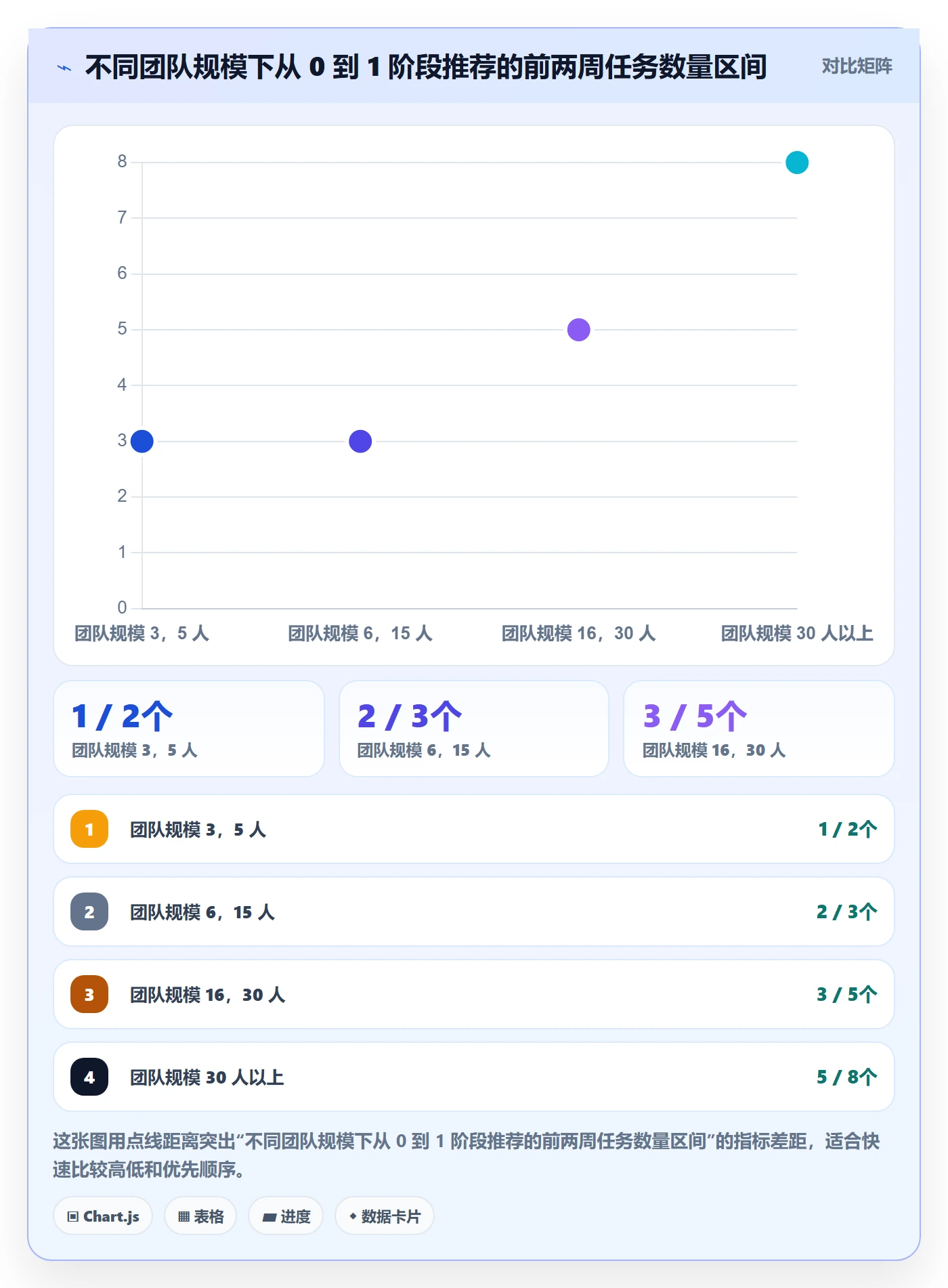Select list row 团队规模 16，30 人
Image resolution: width=948 pixels, height=1288 pixels.
474,994
